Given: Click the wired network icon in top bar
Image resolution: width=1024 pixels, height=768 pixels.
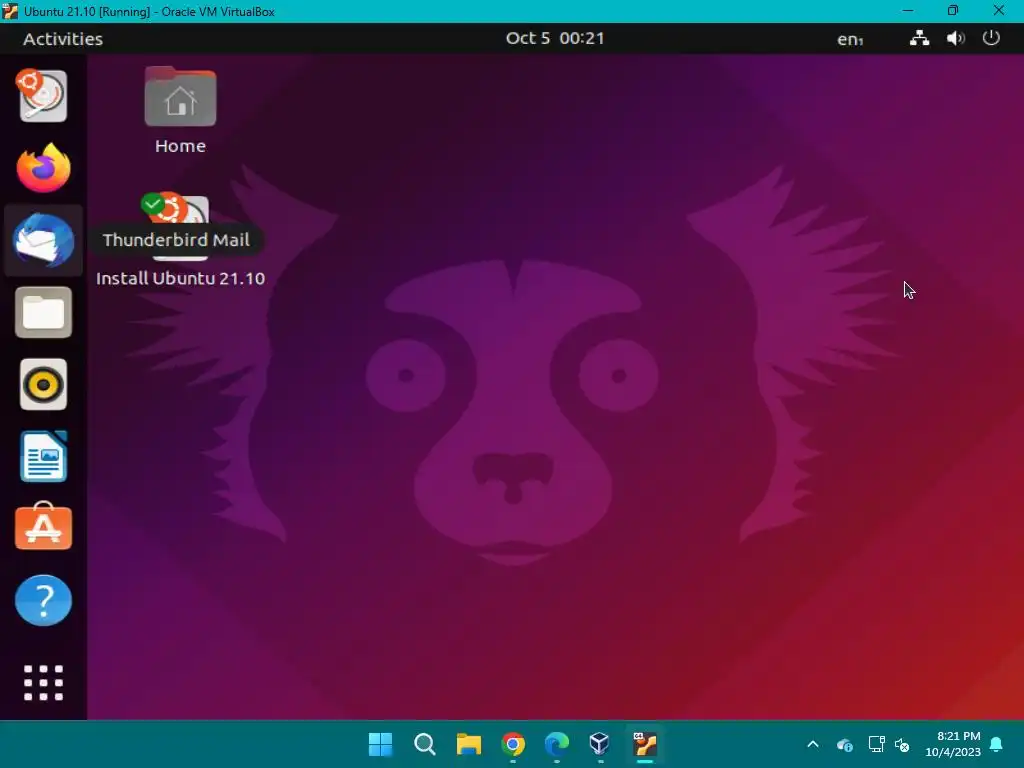Looking at the screenshot, I should click(920, 38).
